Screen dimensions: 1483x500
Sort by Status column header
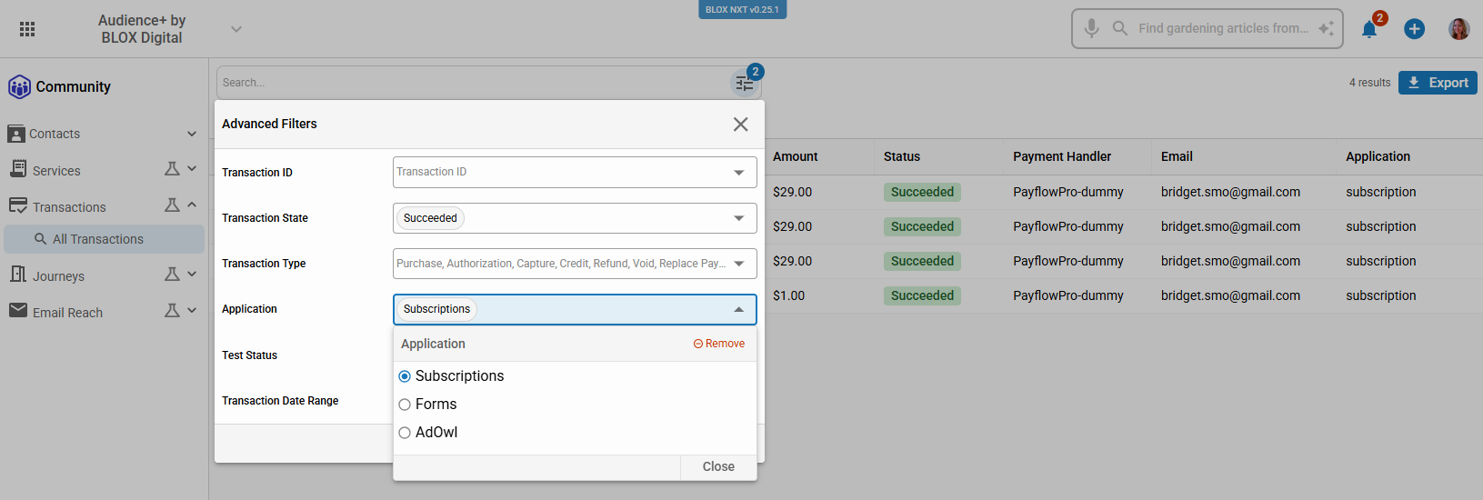pyautogui.click(x=902, y=156)
